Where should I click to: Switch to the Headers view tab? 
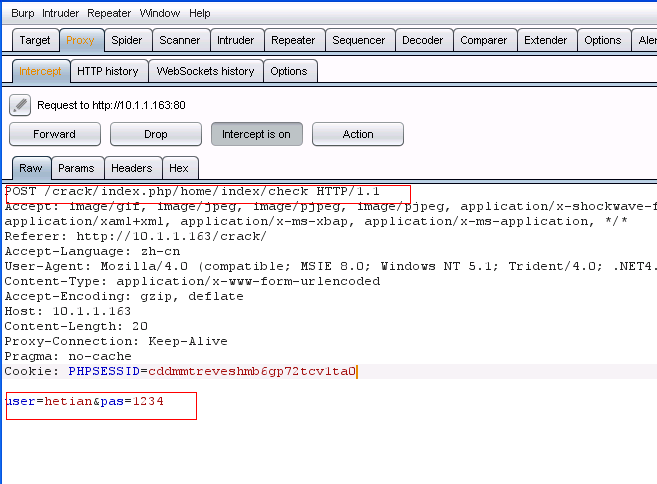pyautogui.click(x=132, y=168)
